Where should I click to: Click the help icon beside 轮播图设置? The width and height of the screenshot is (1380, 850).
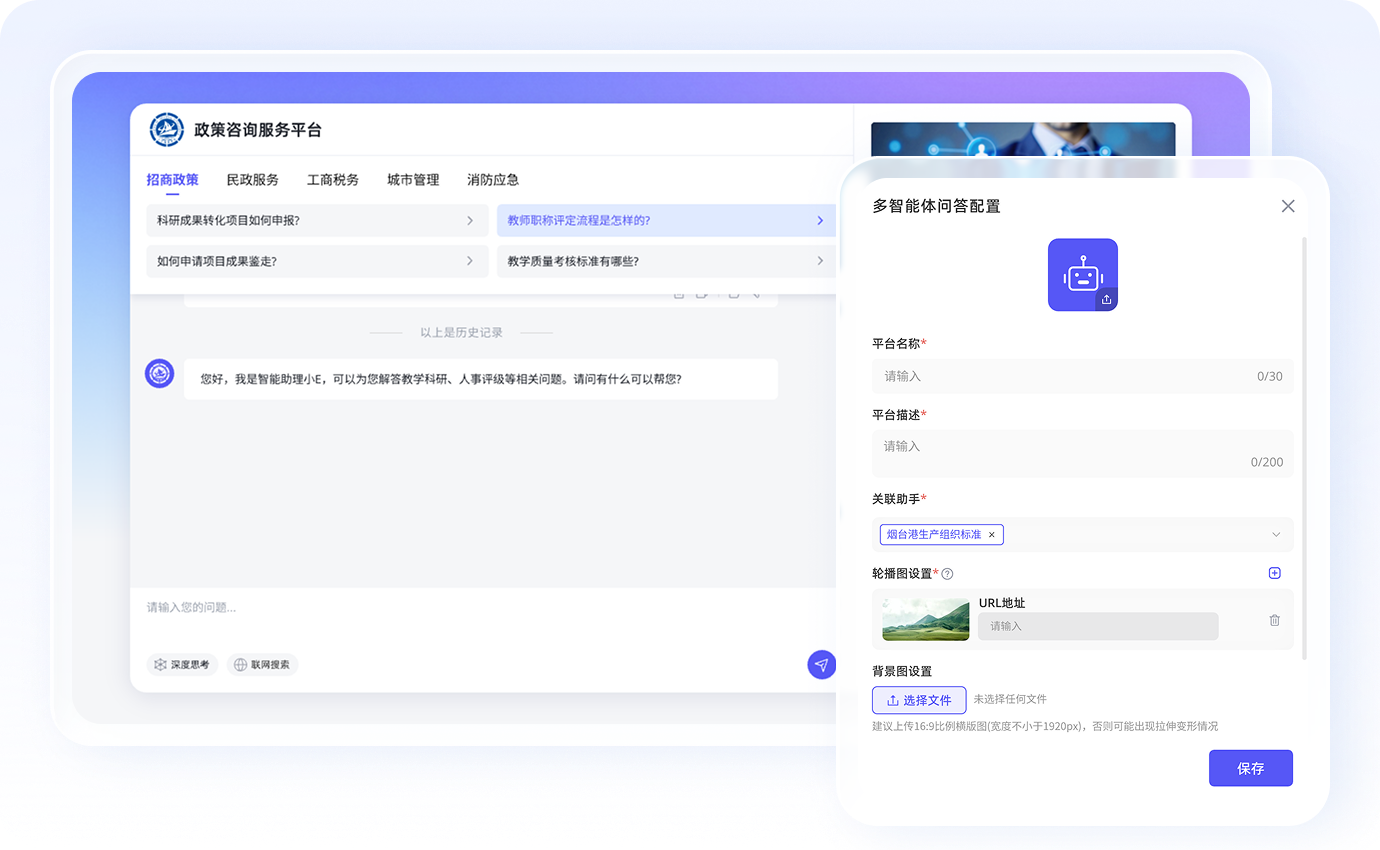click(947, 574)
